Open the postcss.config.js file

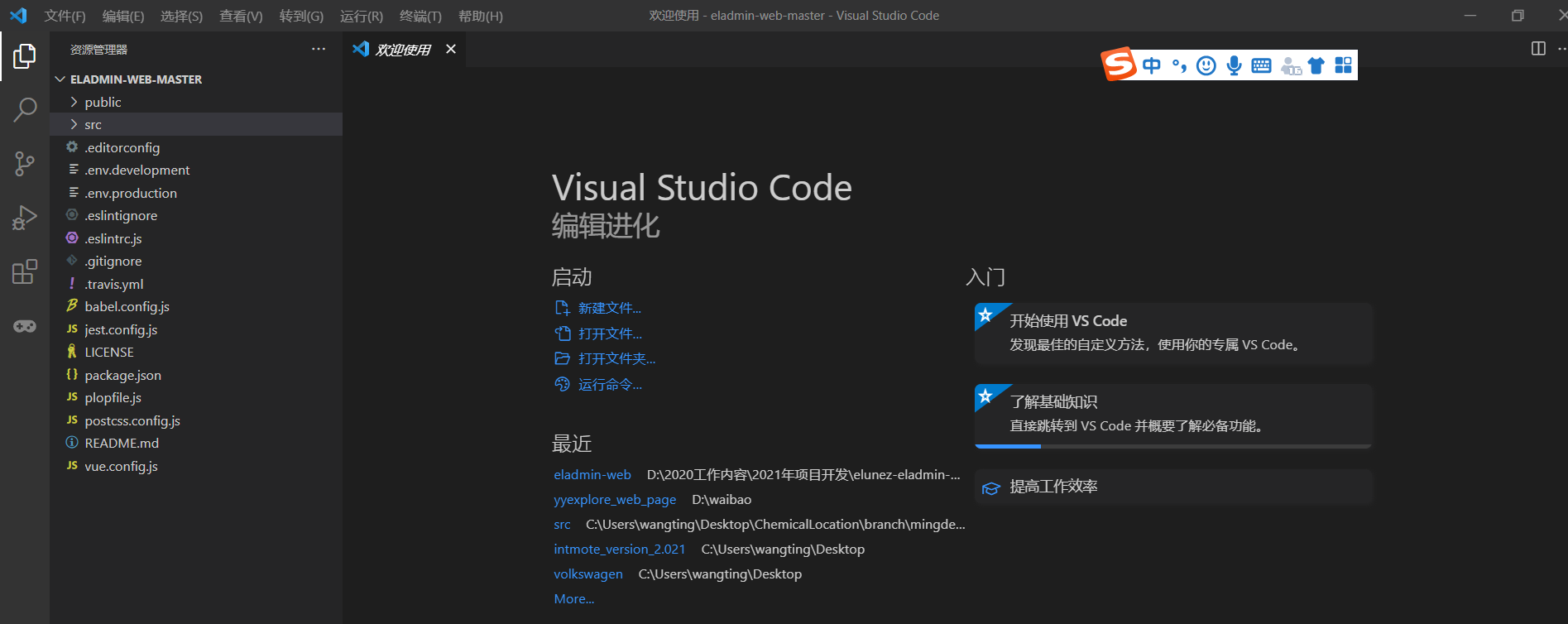196,420
